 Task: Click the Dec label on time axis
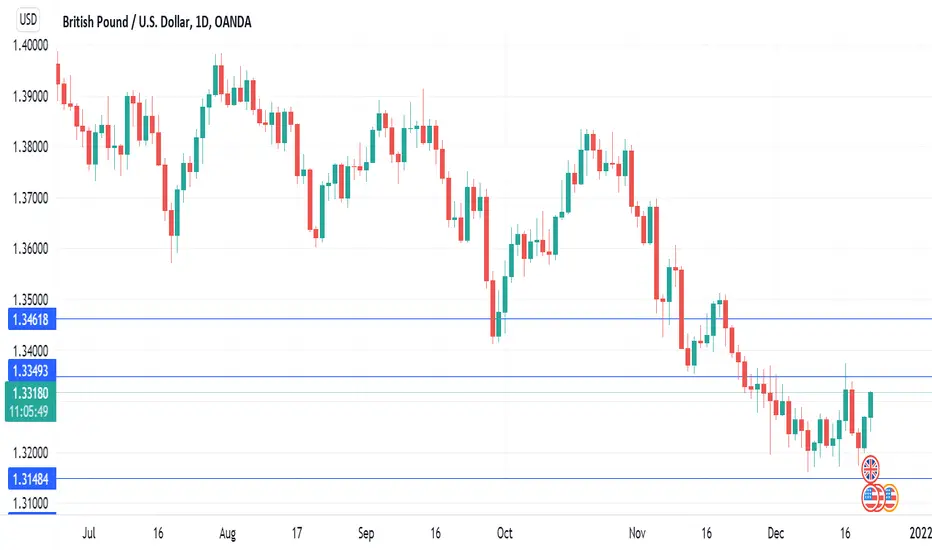pos(776,533)
